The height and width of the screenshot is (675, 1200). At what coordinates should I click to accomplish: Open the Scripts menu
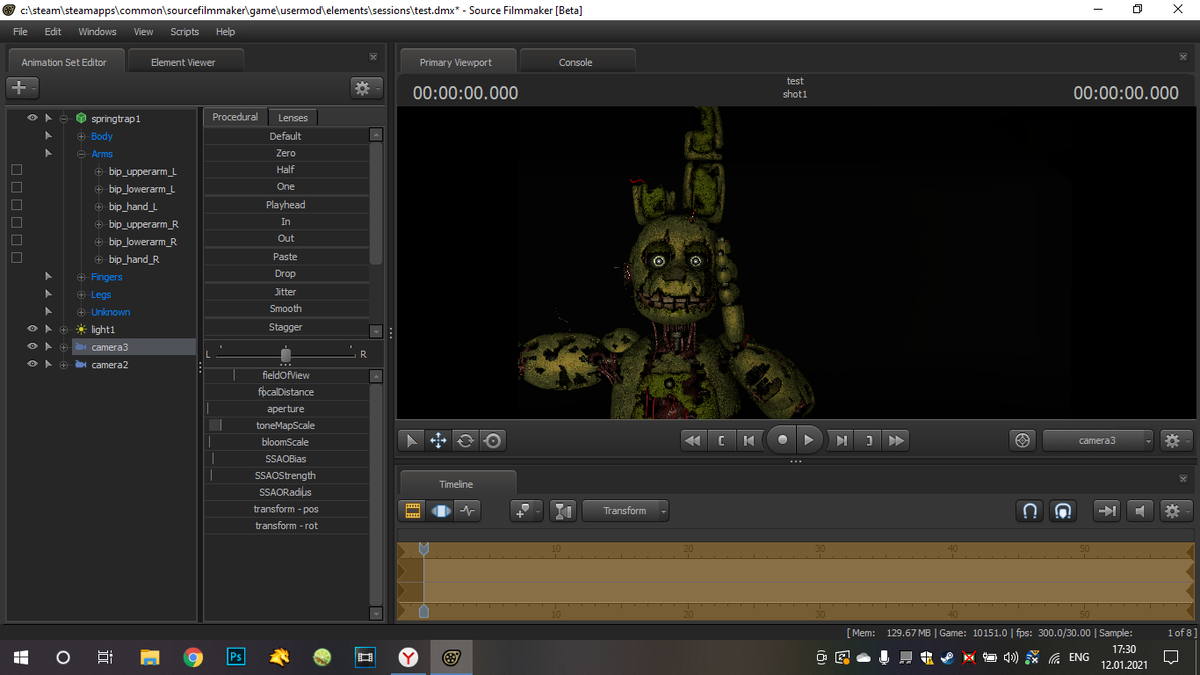(184, 31)
